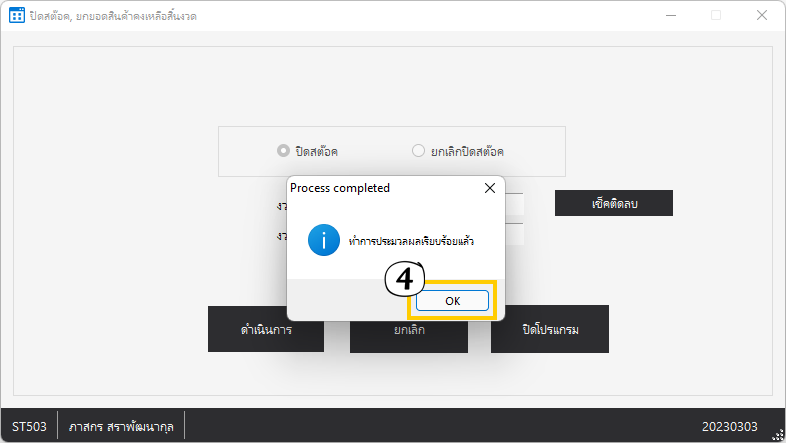Click the ST503 code in status bar
This screenshot has width=786, height=443.
28,427
